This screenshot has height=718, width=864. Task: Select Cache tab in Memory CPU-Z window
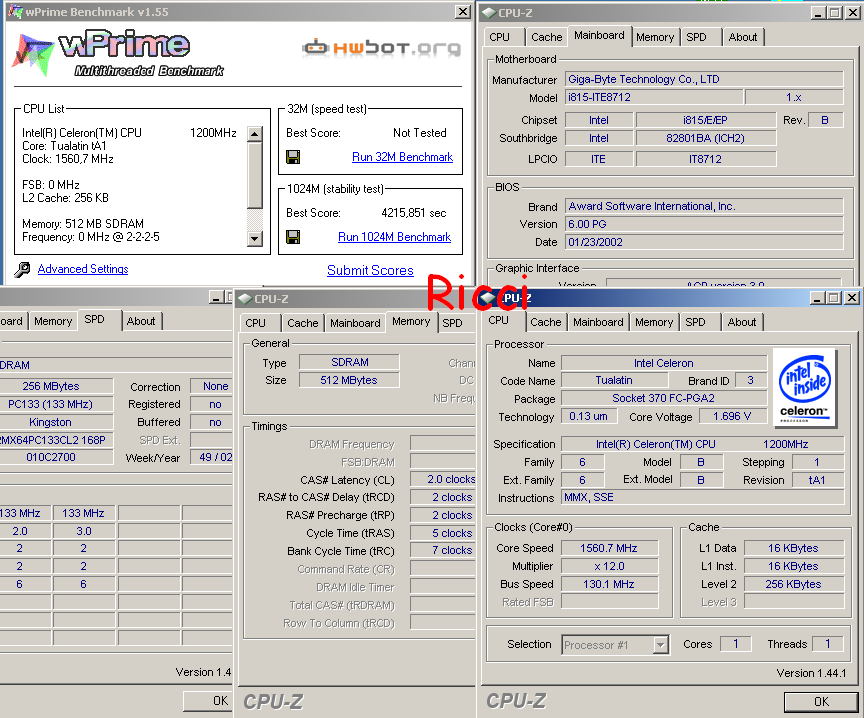(x=303, y=323)
